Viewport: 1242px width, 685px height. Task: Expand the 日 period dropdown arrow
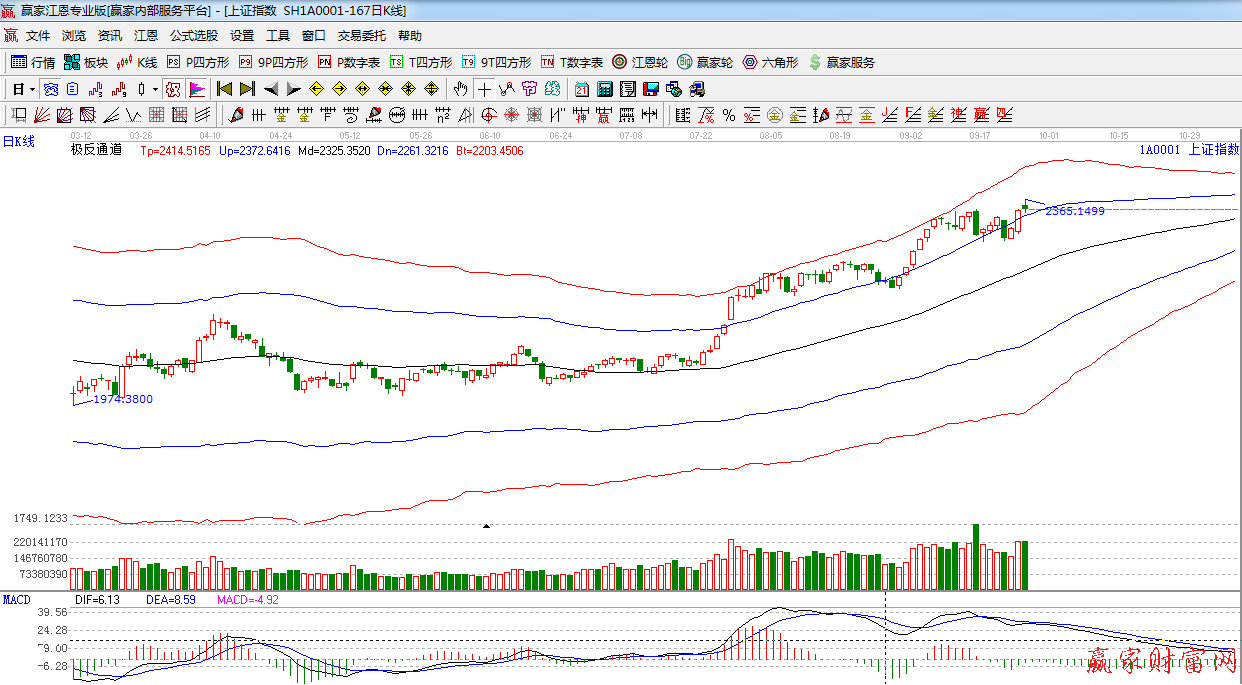(32, 89)
